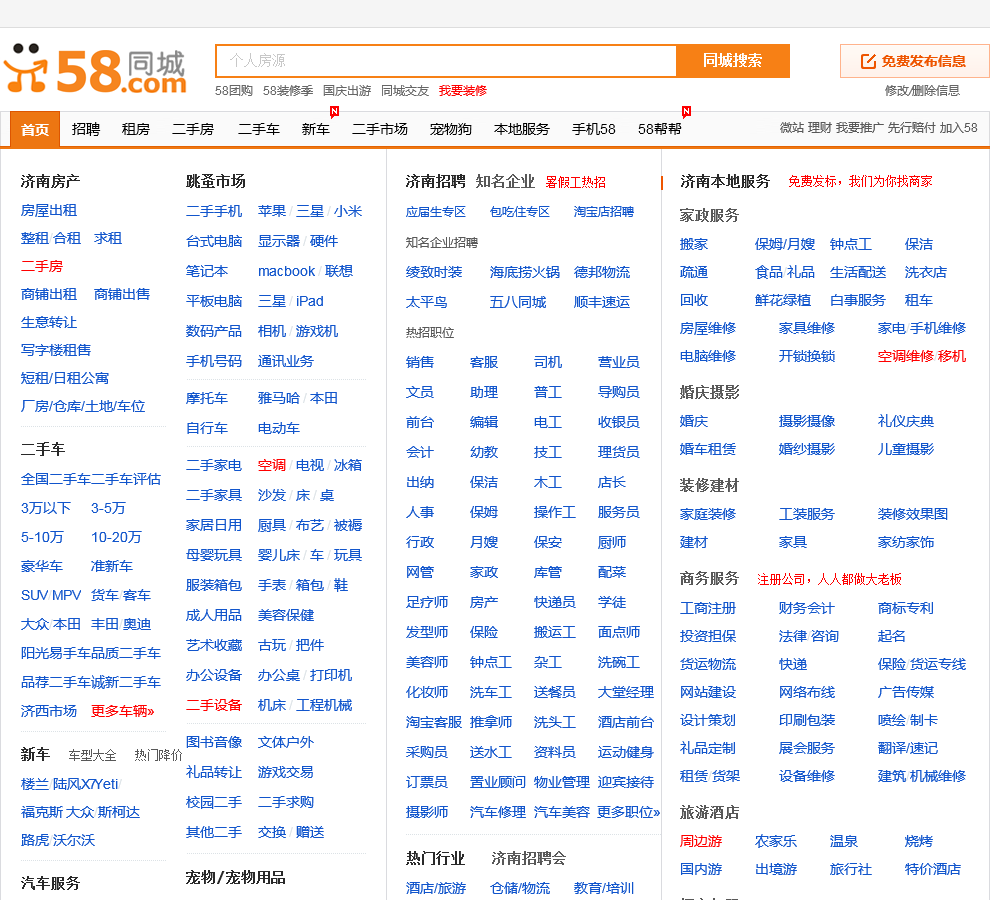The image size is (990, 900).
Task: Click the macbook link
Action: (286, 272)
